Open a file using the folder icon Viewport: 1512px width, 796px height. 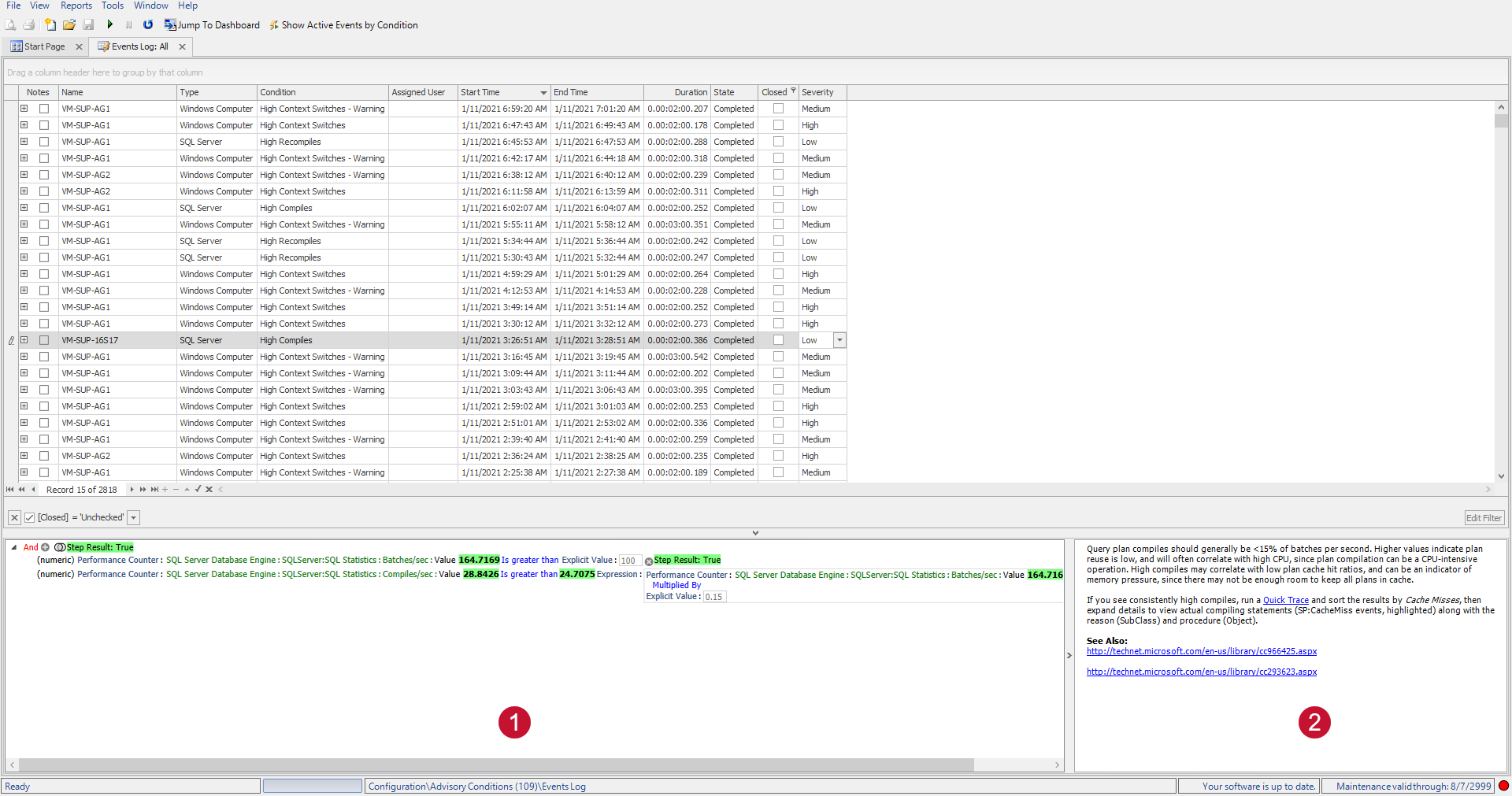pos(69,24)
